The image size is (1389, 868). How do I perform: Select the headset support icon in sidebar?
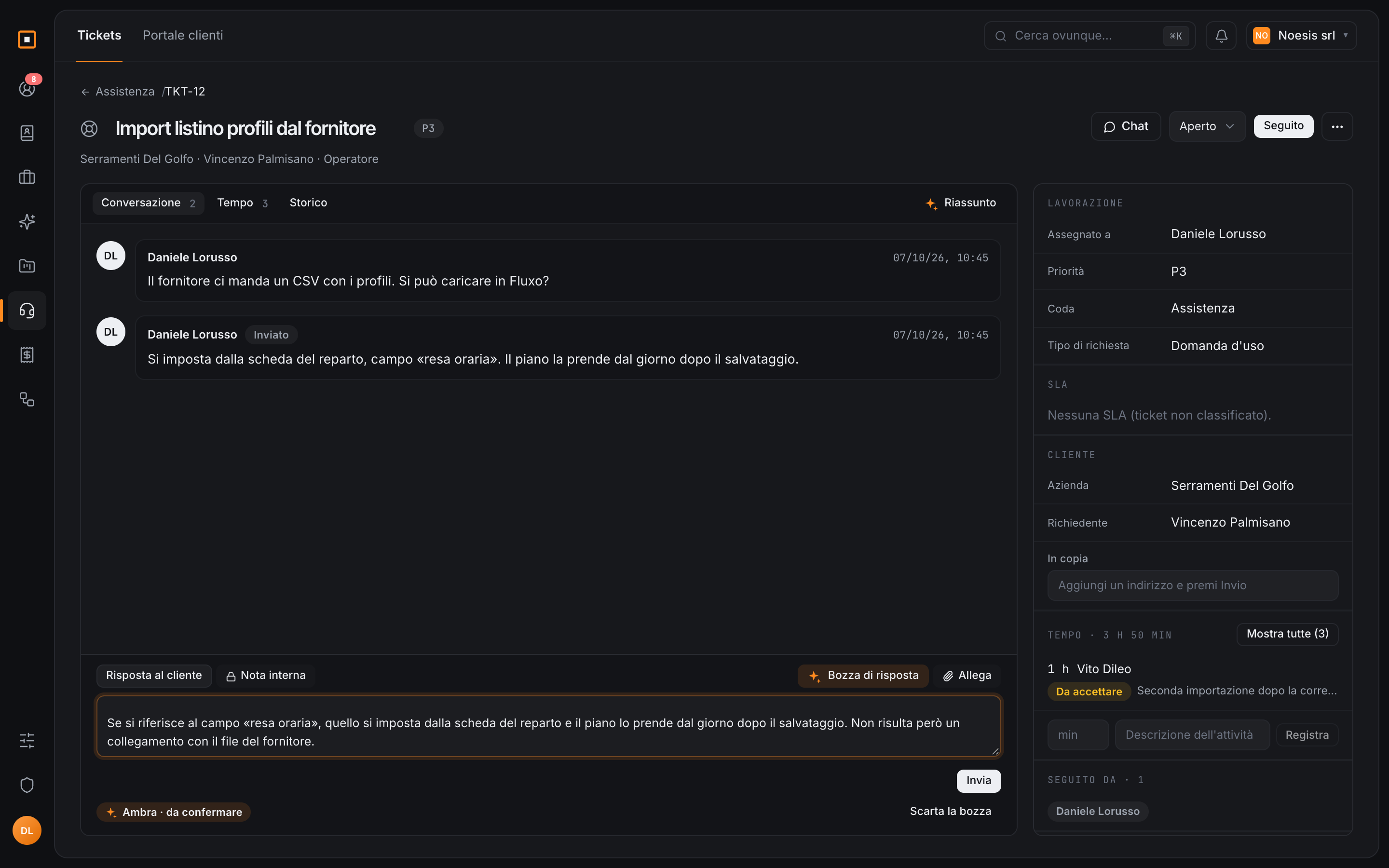[x=27, y=311]
